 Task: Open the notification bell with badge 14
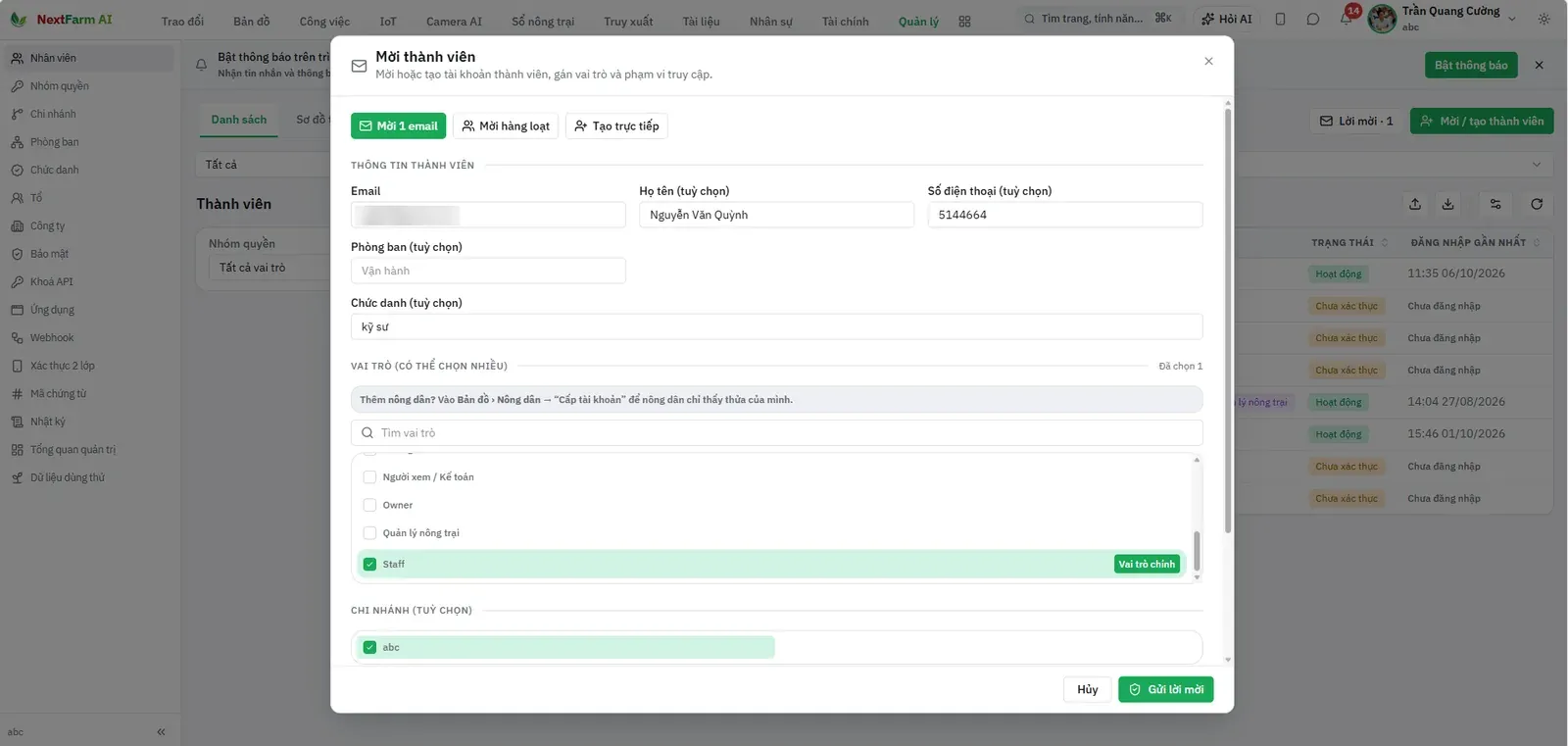[x=1347, y=19]
